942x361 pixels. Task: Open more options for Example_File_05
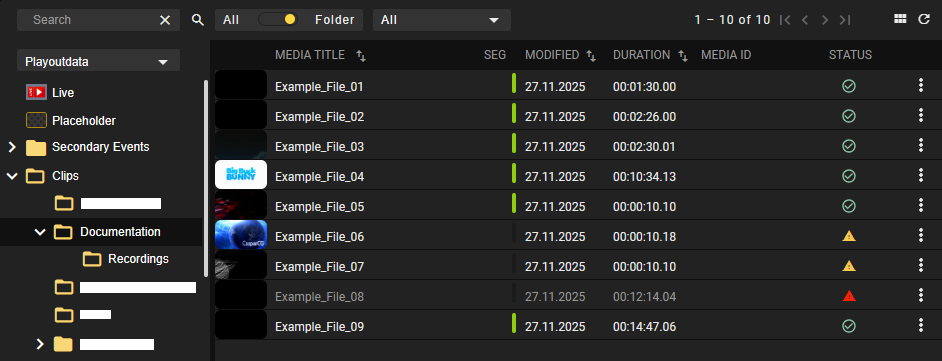[921, 205]
